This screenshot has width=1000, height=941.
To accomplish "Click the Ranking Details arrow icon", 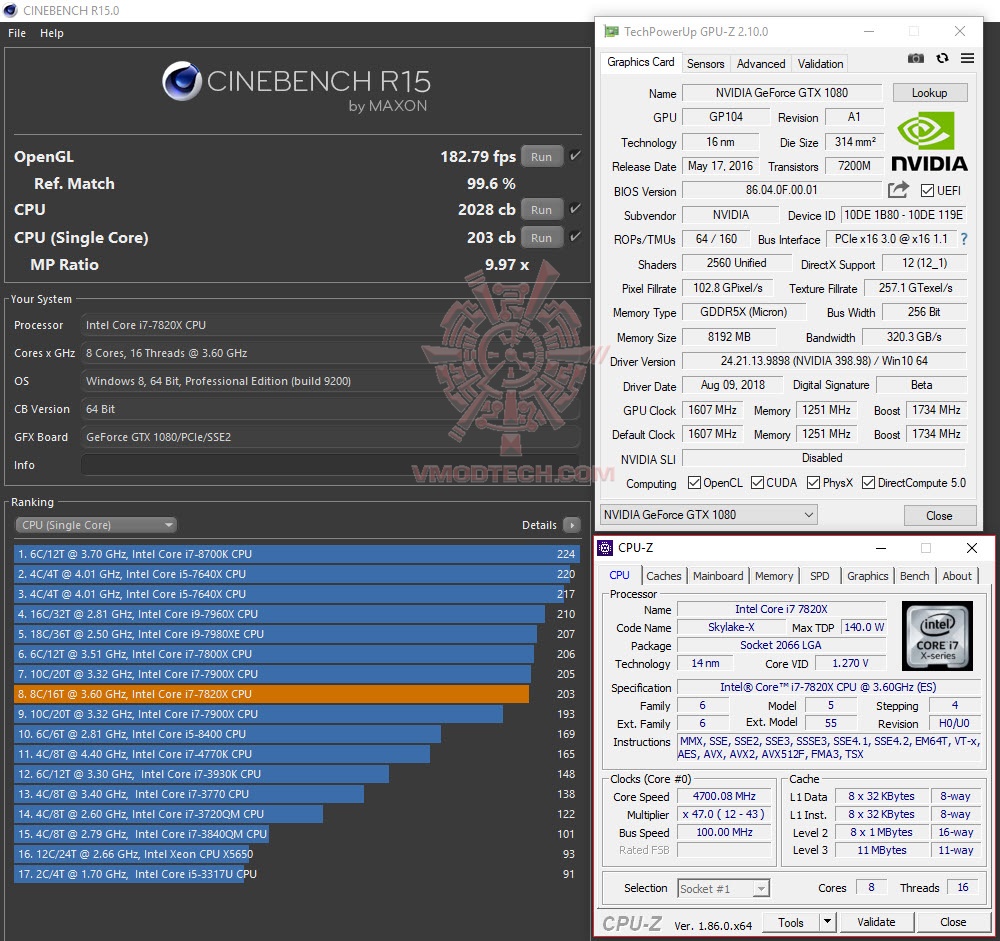I will pyautogui.click(x=571, y=524).
